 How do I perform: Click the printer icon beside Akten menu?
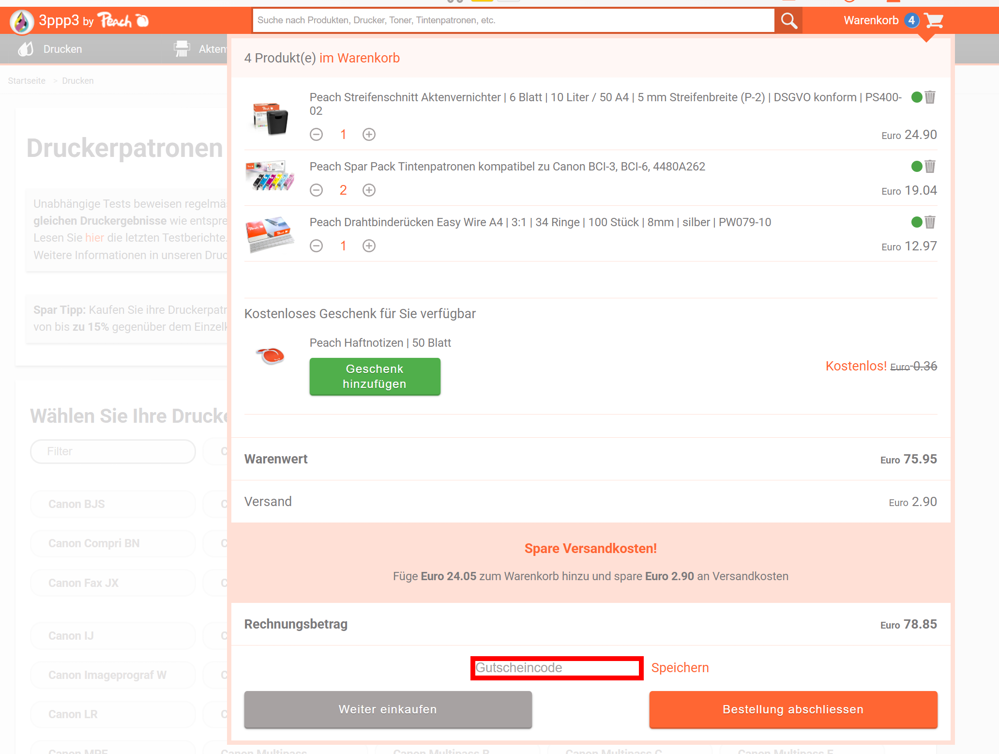coord(182,48)
